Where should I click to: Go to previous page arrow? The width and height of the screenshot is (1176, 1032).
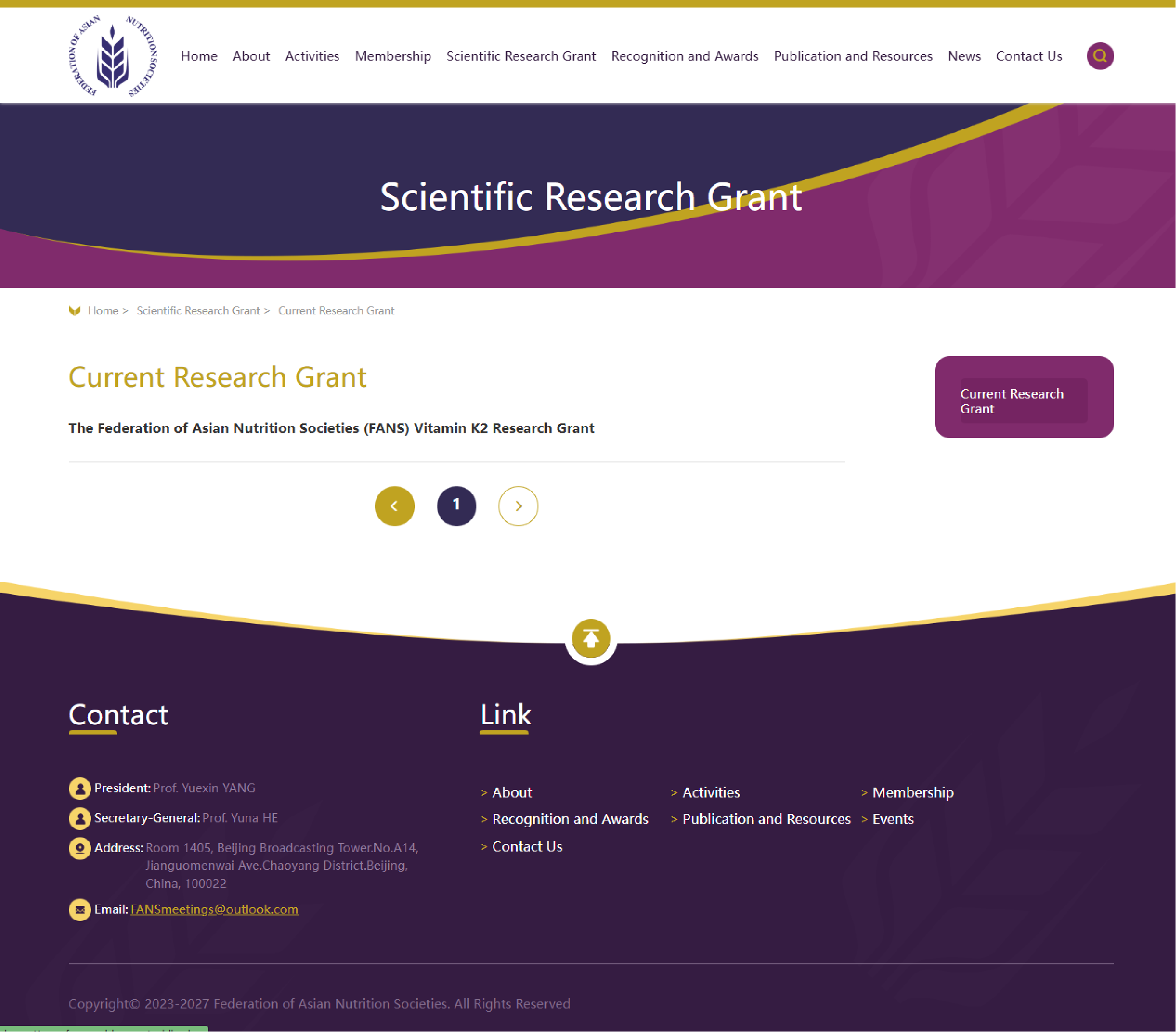[x=395, y=506]
